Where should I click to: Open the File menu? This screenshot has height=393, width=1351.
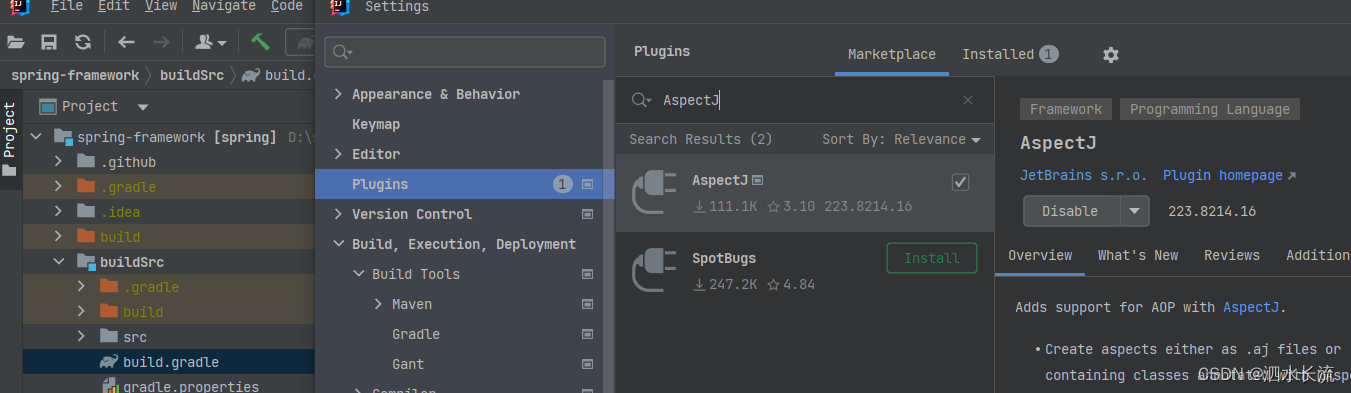pyautogui.click(x=66, y=6)
